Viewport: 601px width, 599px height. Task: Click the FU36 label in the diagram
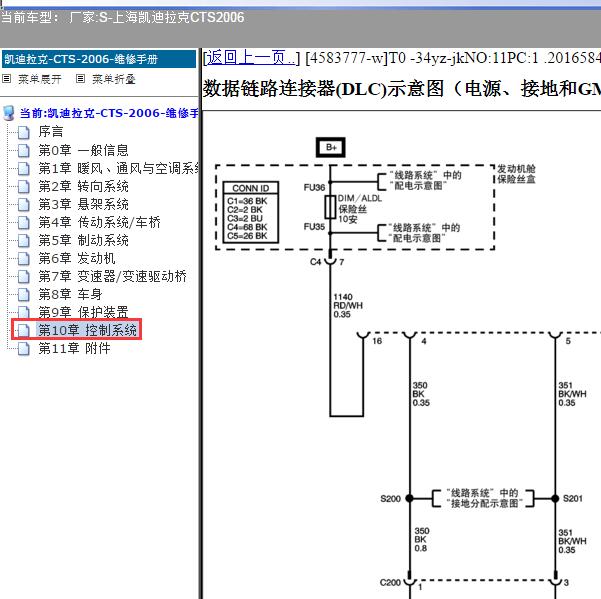tap(314, 187)
